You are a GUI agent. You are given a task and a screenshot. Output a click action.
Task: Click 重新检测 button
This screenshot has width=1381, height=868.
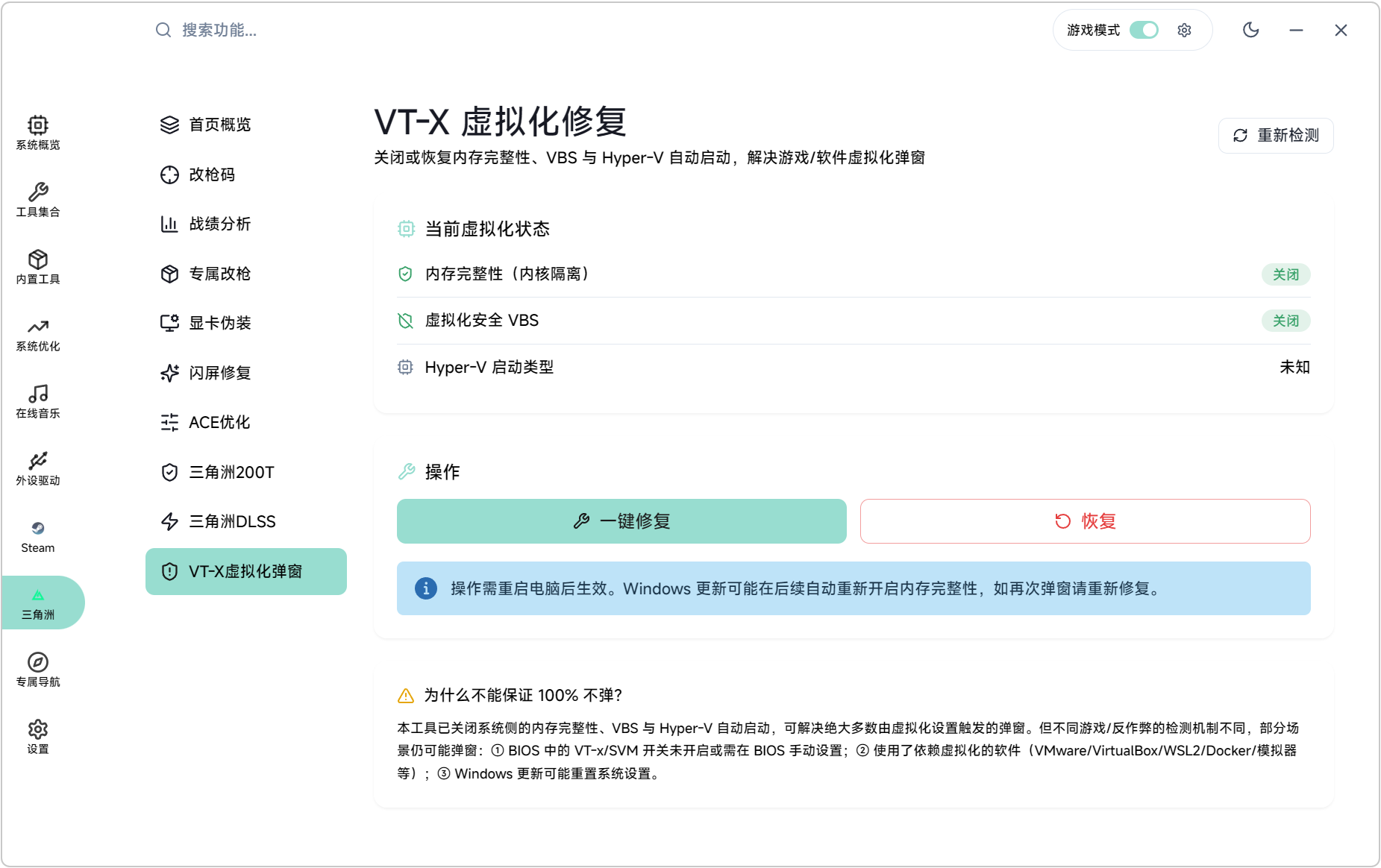click(x=1276, y=136)
